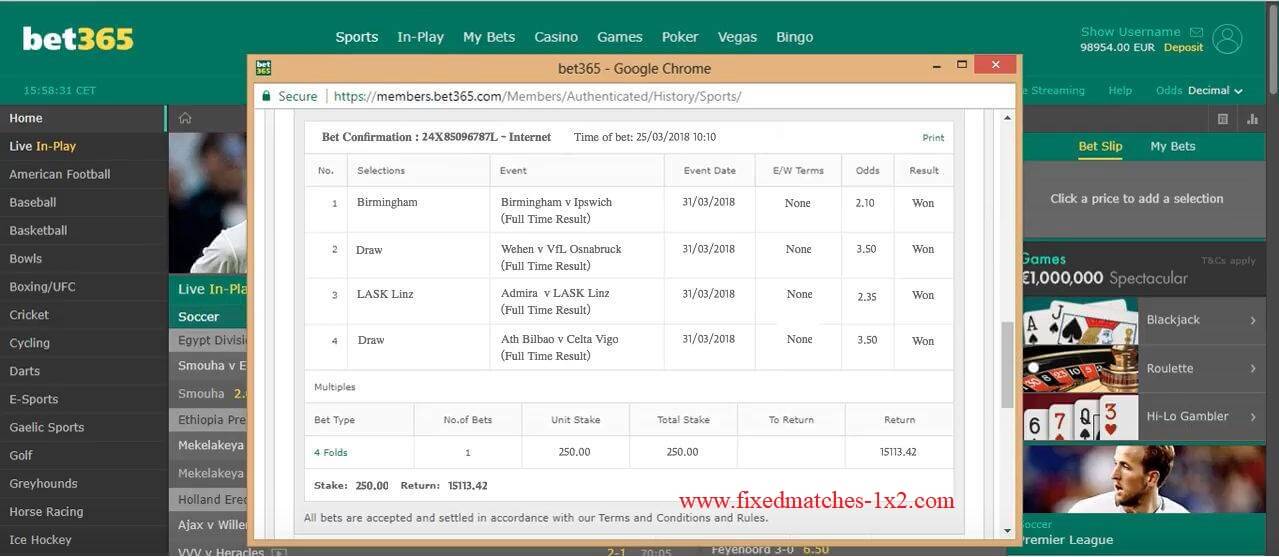Open the Games section
Image resolution: width=1279 pixels, height=557 pixels.
point(620,37)
